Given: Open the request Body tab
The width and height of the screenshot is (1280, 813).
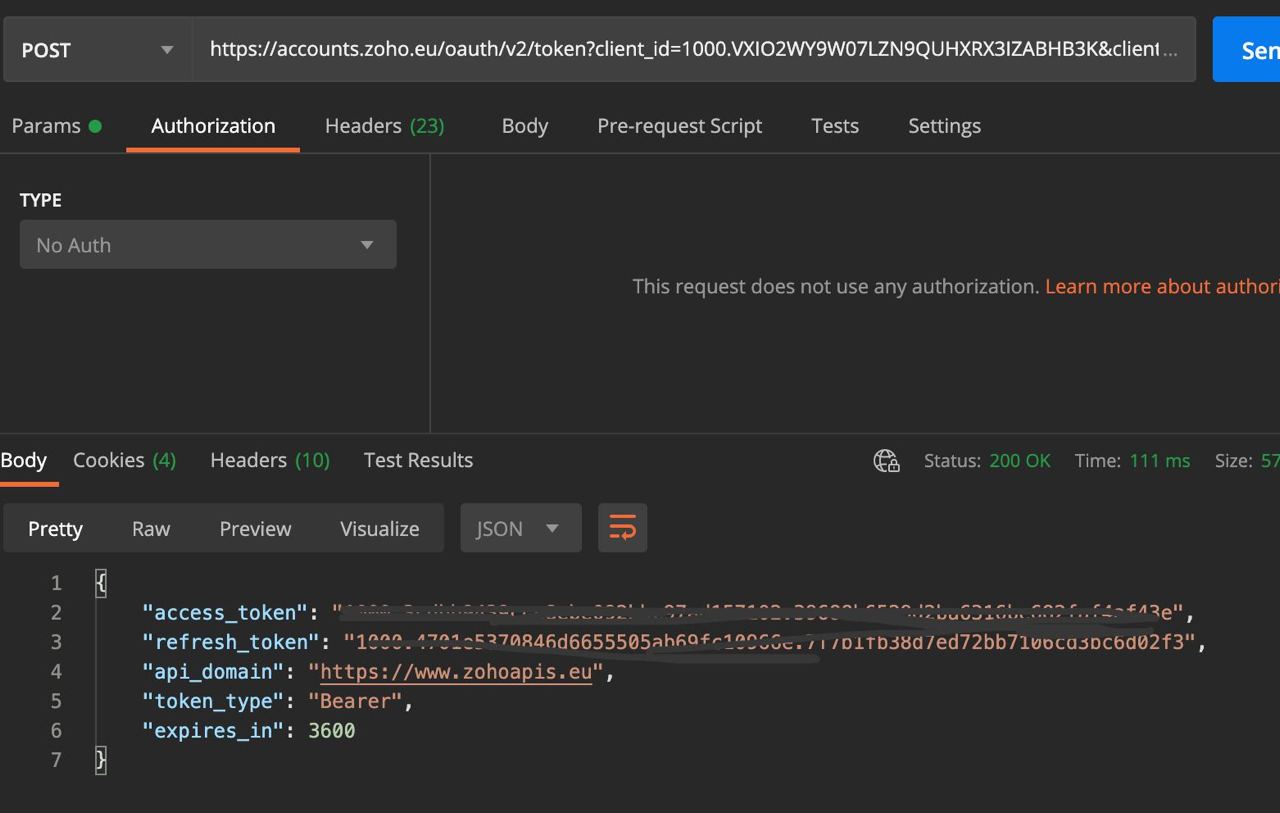Looking at the screenshot, I should pyautogui.click(x=525, y=126).
